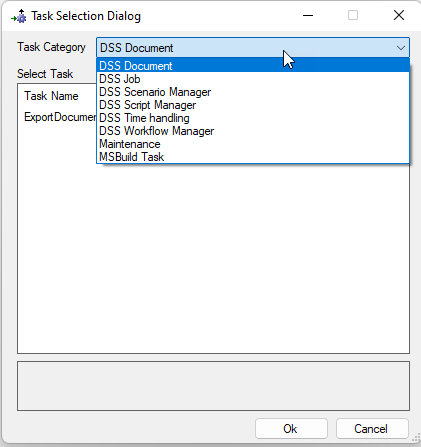Collapse the dropdown using the chevron arrow
This screenshot has height=447, width=421.
pyautogui.click(x=401, y=48)
